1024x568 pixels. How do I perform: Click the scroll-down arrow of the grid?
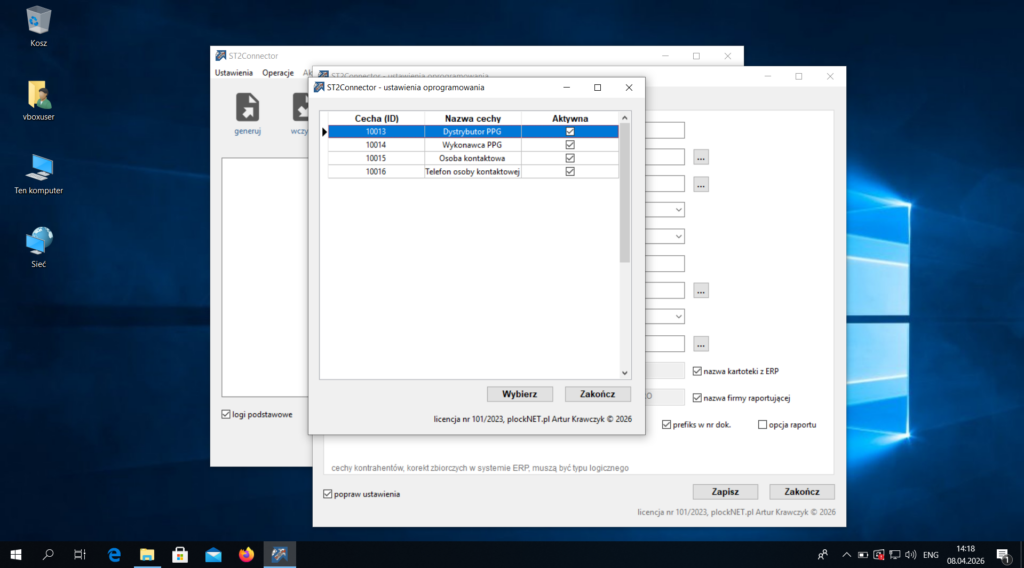(625, 372)
